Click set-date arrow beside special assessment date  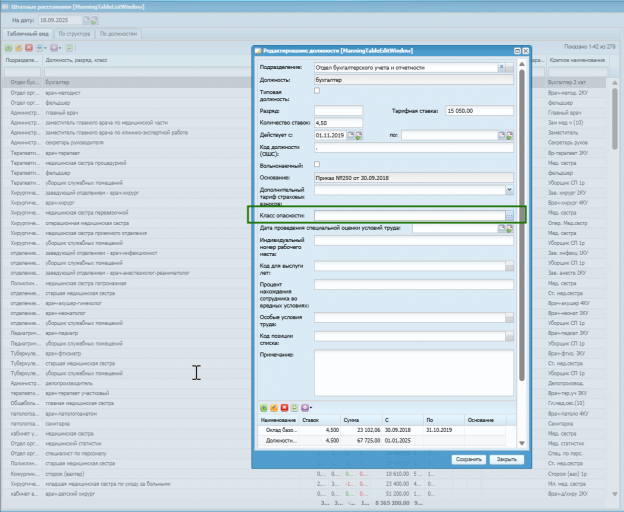coord(509,228)
